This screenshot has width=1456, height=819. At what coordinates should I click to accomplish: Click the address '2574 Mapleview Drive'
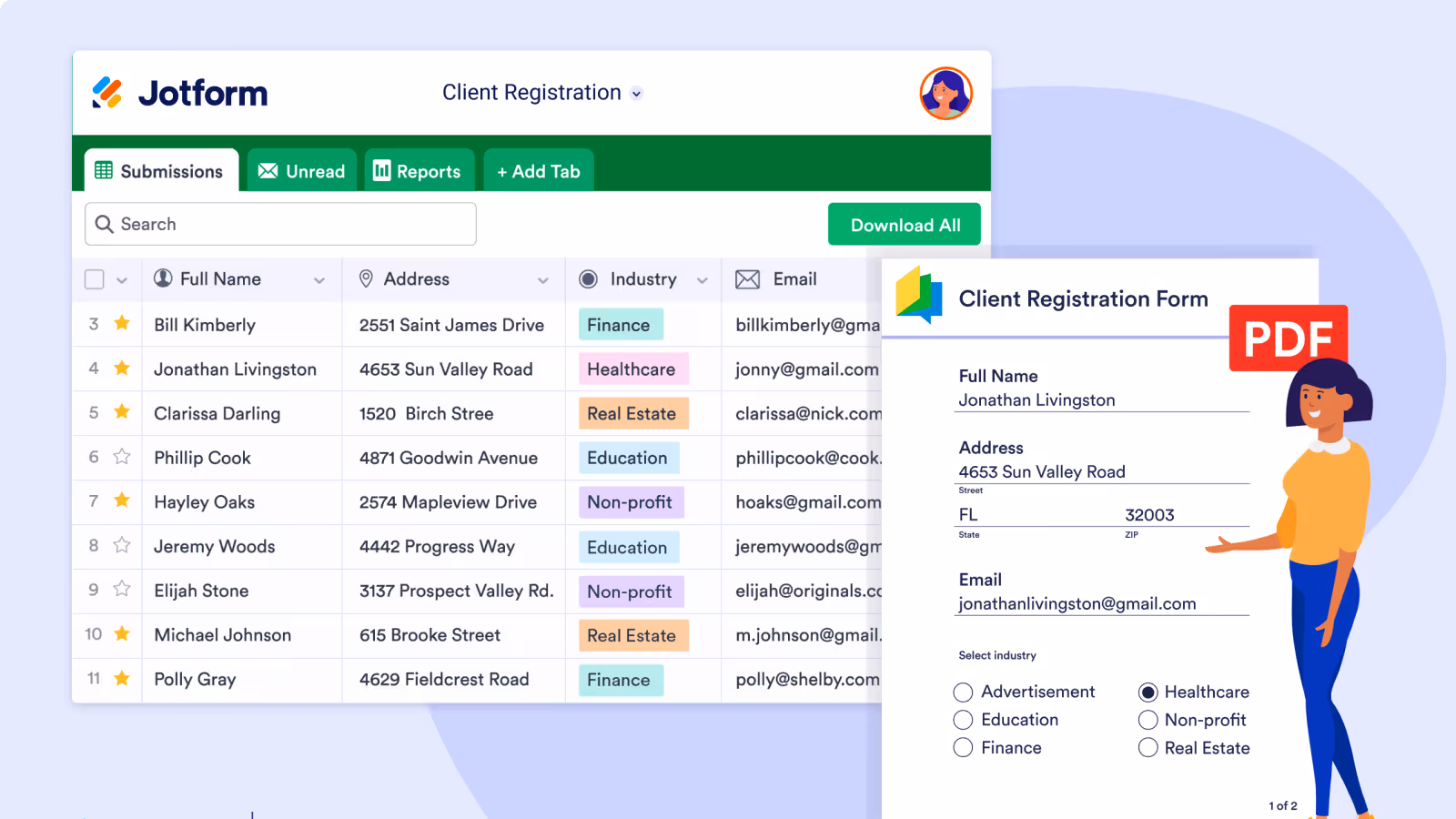[448, 502]
